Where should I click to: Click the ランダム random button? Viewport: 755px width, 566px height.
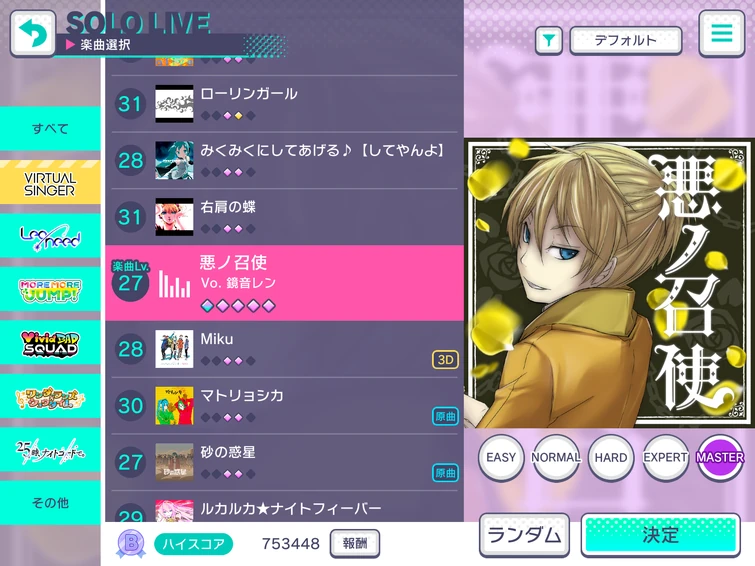[x=524, y=535]
